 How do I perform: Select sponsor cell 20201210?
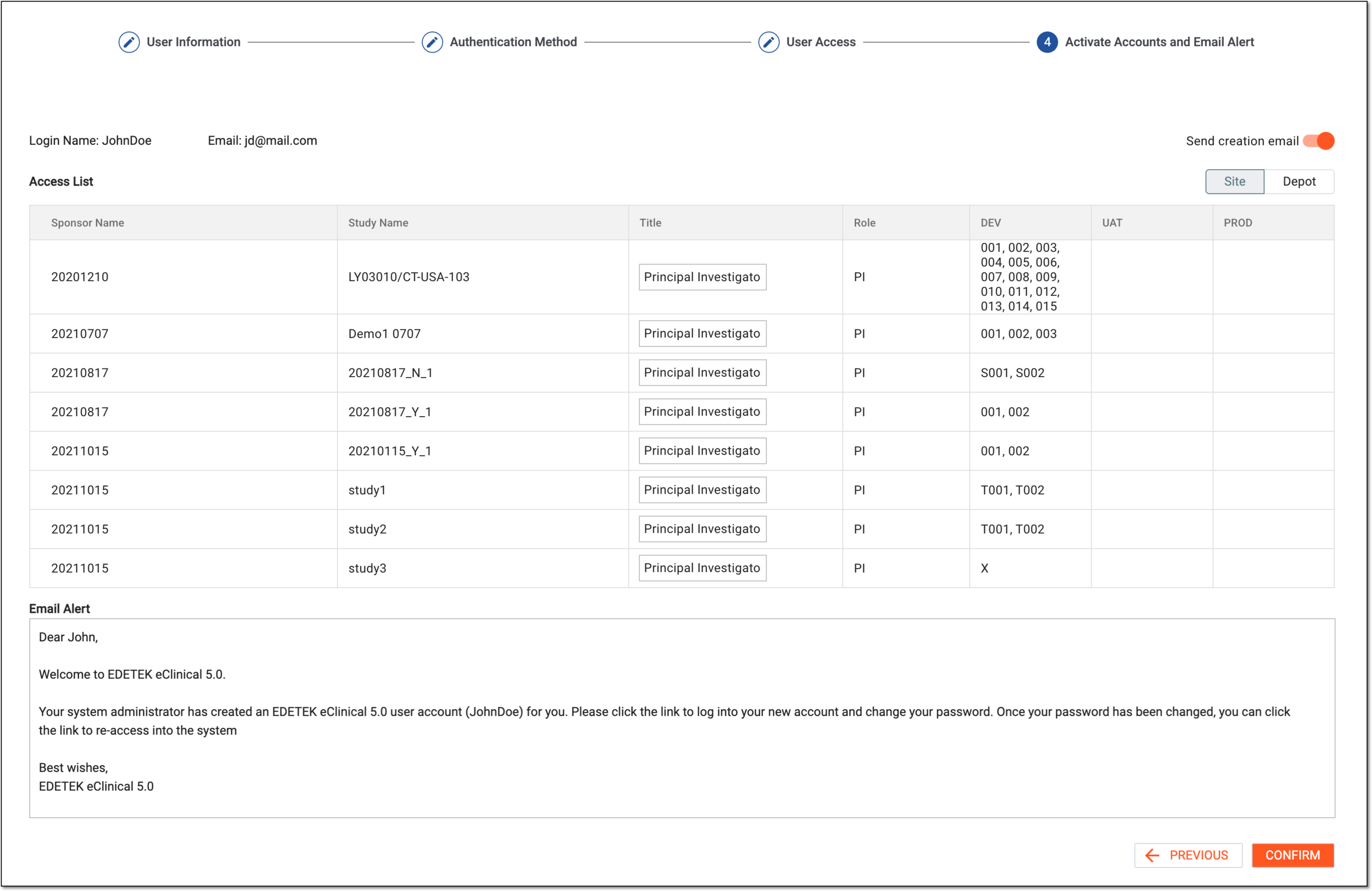[x=80, y=277]
